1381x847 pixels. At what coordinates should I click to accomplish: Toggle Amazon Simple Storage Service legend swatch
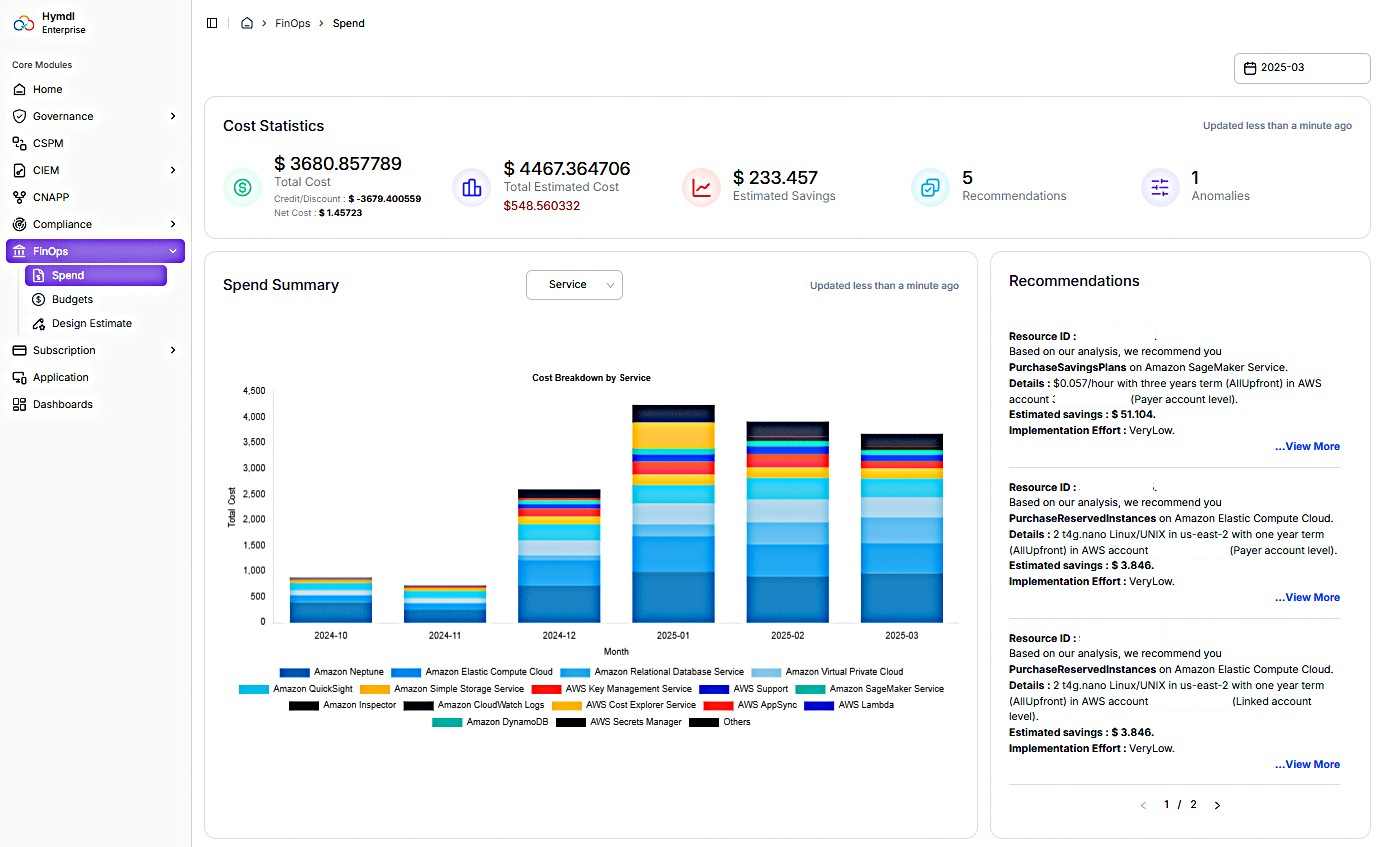coord(374,689)
